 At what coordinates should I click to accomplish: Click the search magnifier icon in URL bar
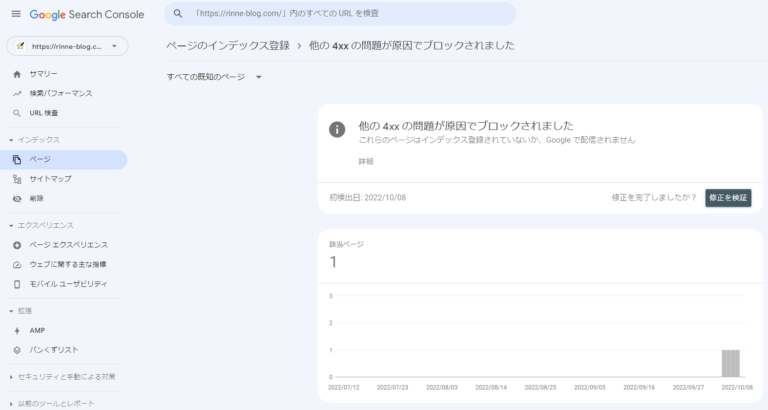pos(178,14)
